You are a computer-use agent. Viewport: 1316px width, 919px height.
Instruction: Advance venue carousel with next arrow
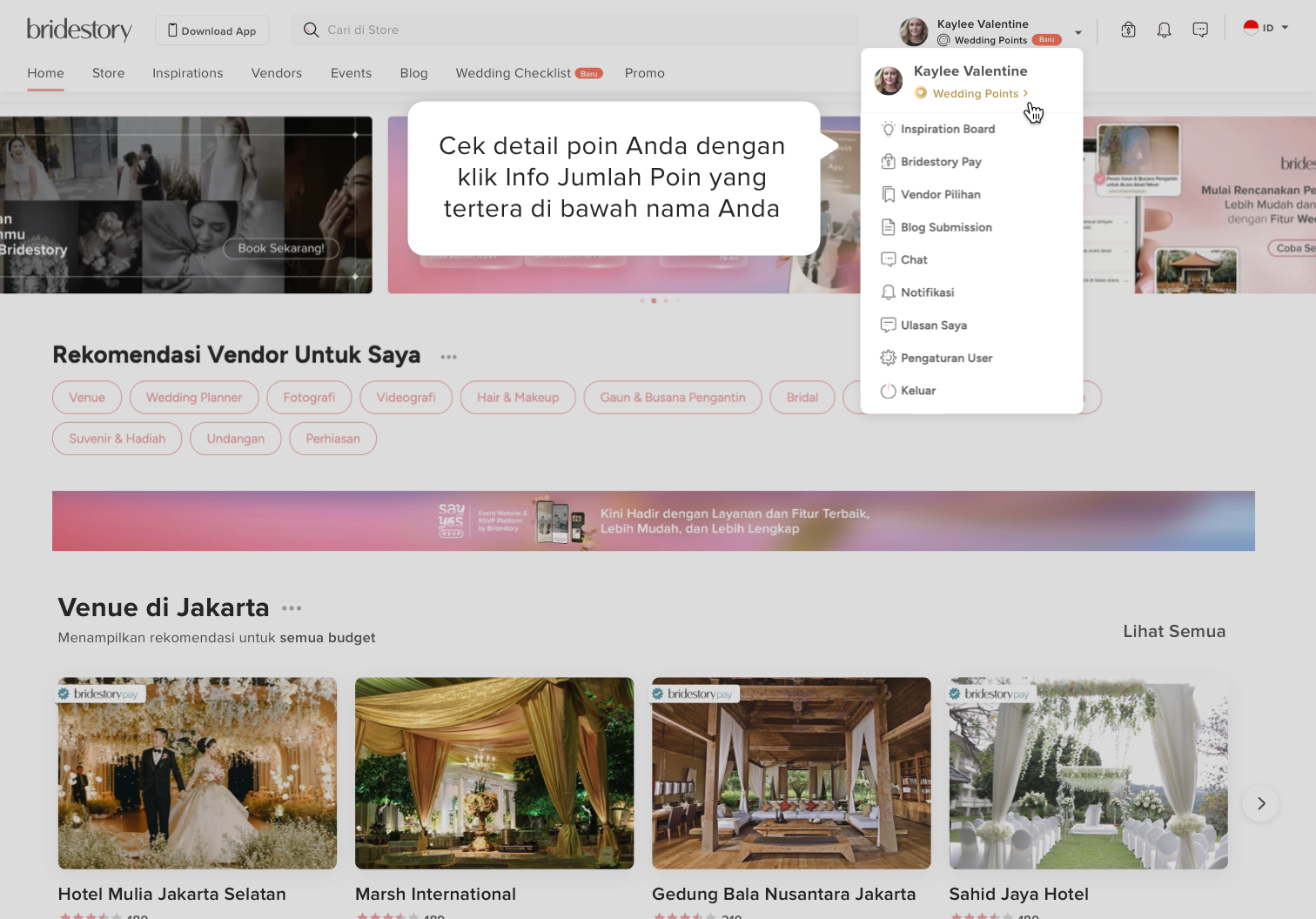coord(1260,803)
